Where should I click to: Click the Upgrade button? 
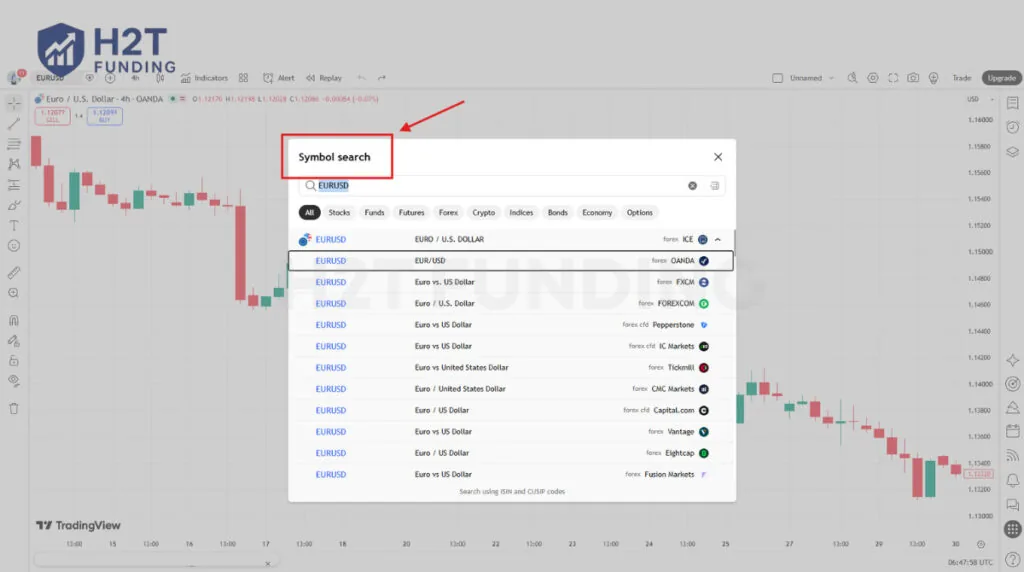[x=1001, y=78]
